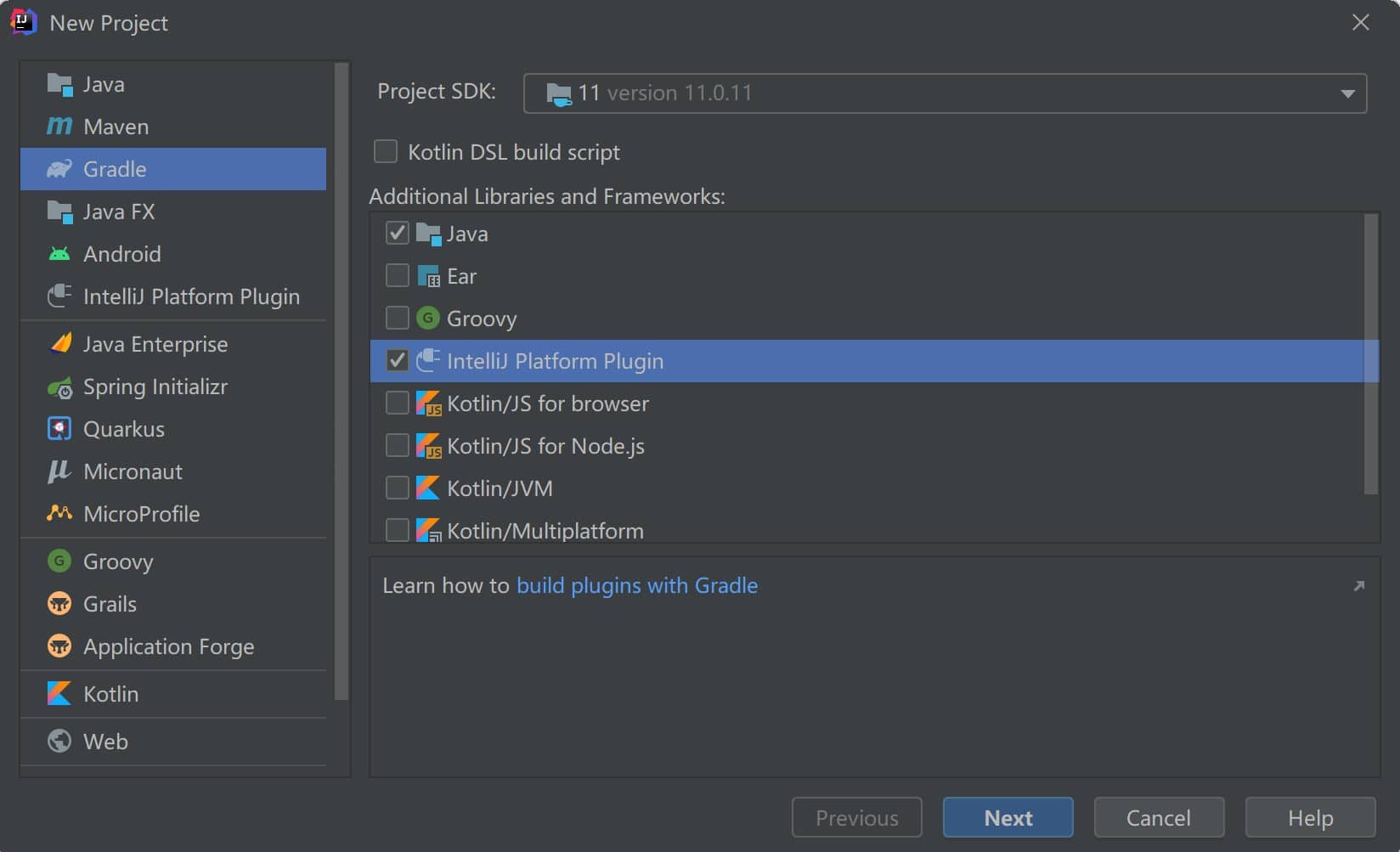Click the Previous button

(856, 817)
